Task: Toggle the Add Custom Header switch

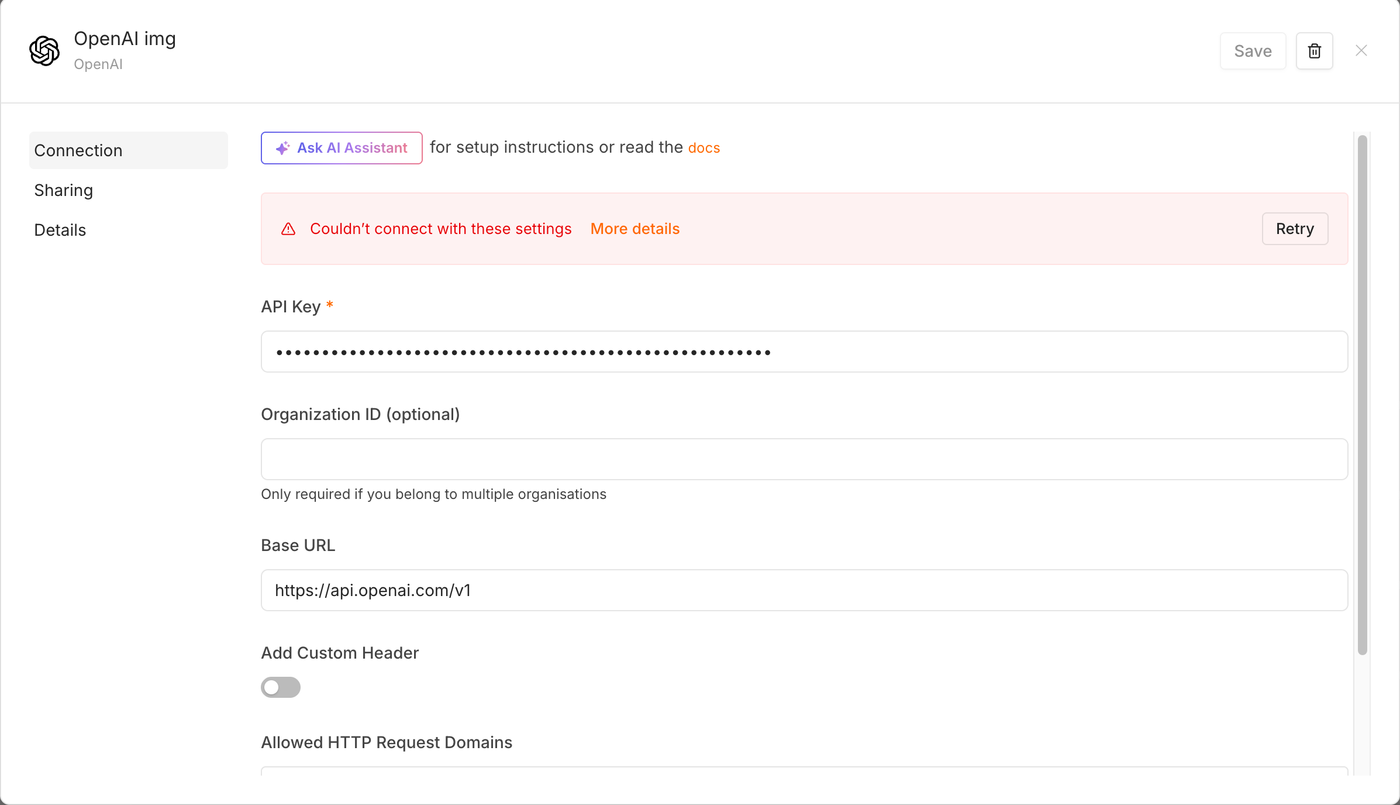Action: coord(281,687)
